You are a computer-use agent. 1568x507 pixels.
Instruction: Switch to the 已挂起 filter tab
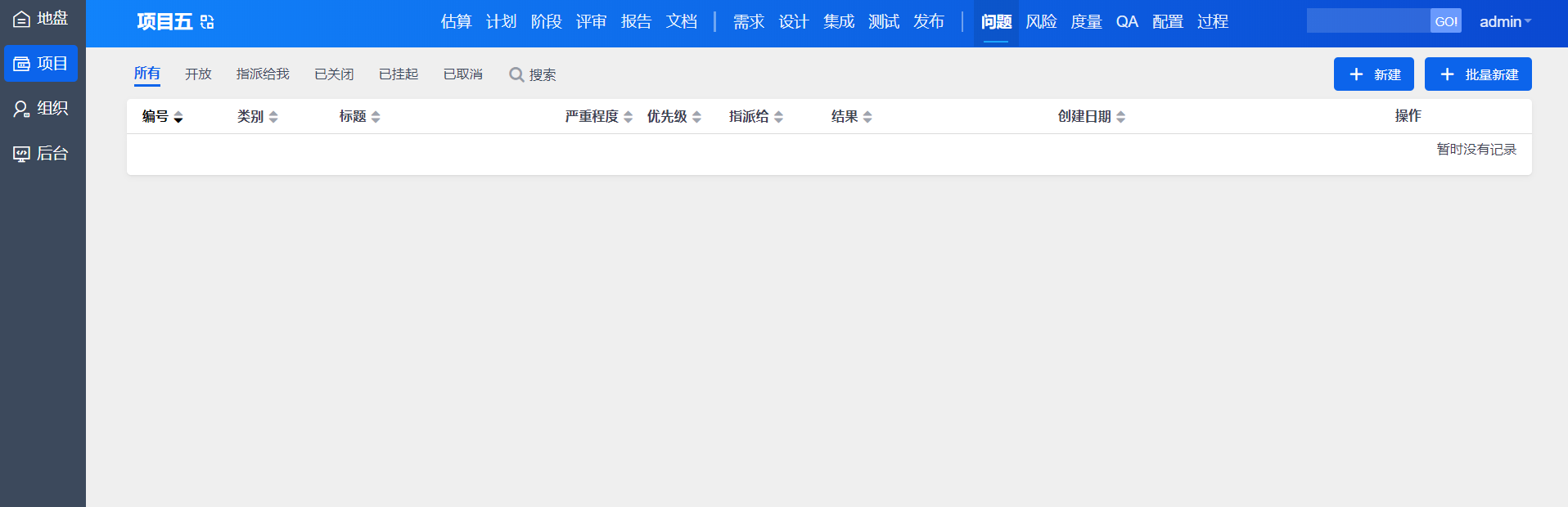point(399,74)
